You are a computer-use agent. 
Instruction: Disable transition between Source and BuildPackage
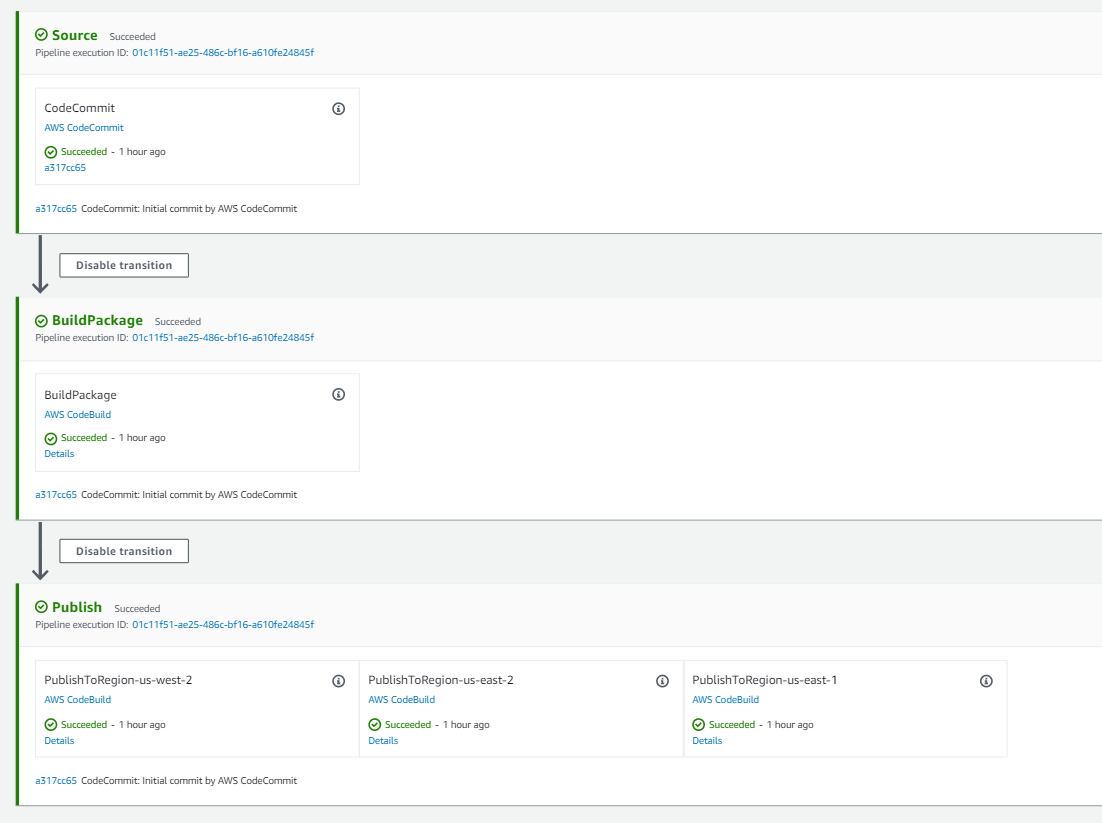(x=123, y=265)
